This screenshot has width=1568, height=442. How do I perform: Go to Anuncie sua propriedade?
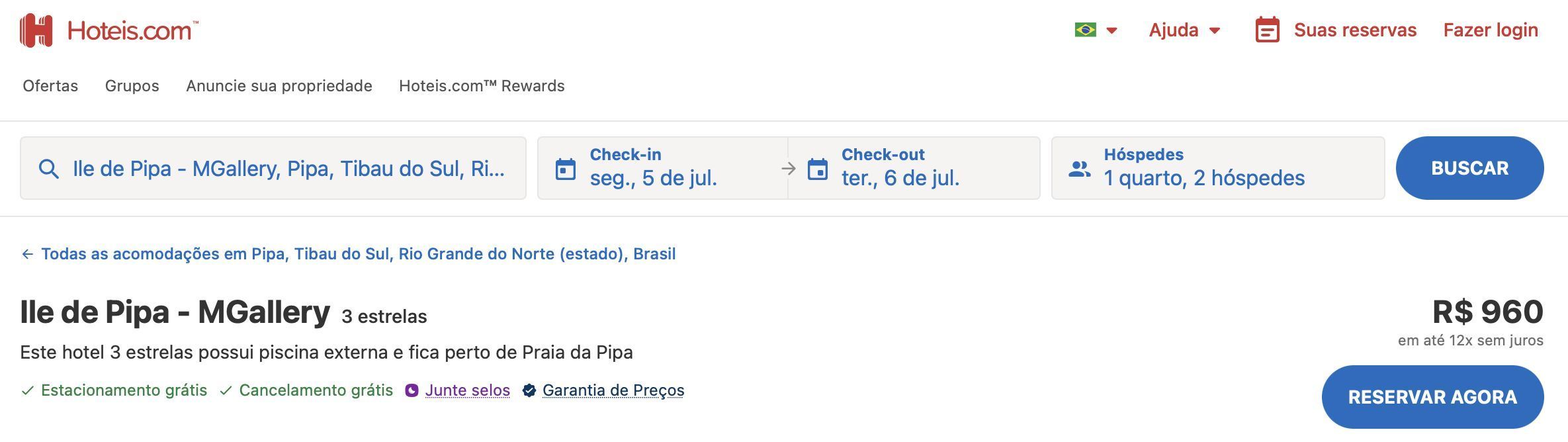(279, 86)
